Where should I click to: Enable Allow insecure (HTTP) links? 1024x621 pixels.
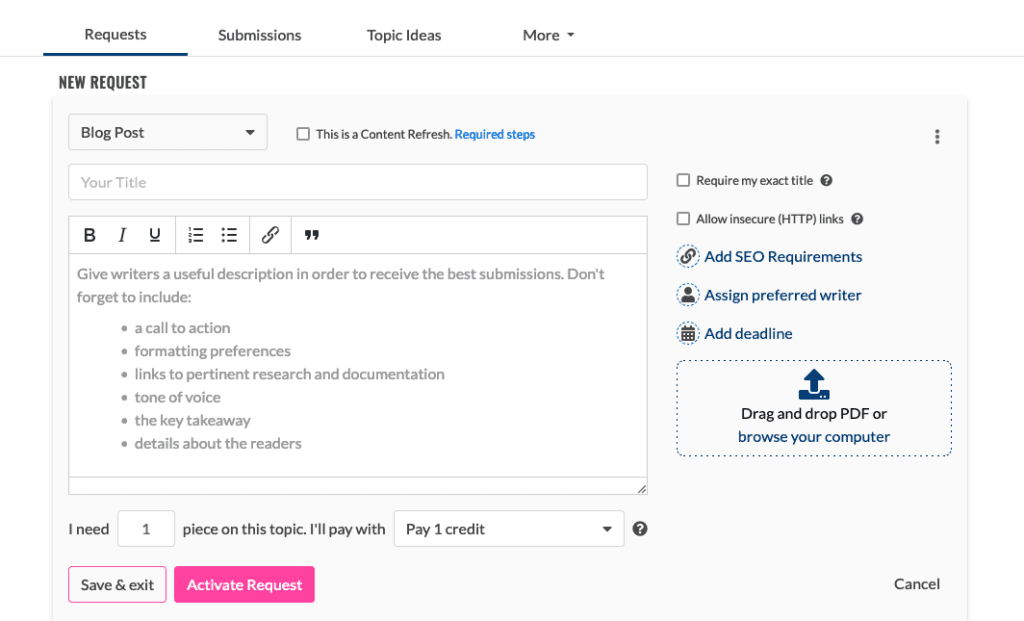[683, 219]
